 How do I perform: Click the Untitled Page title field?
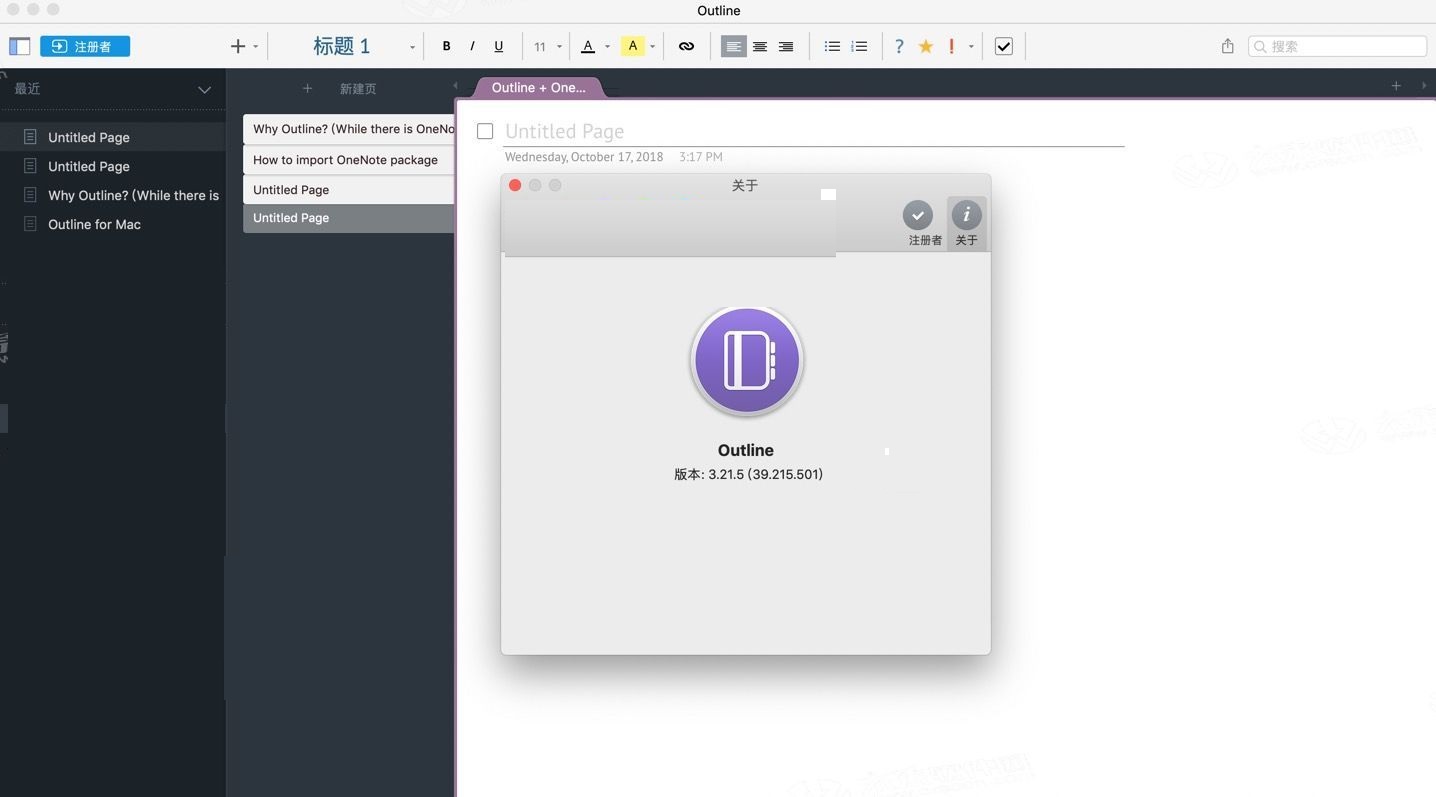click(814, 131)
